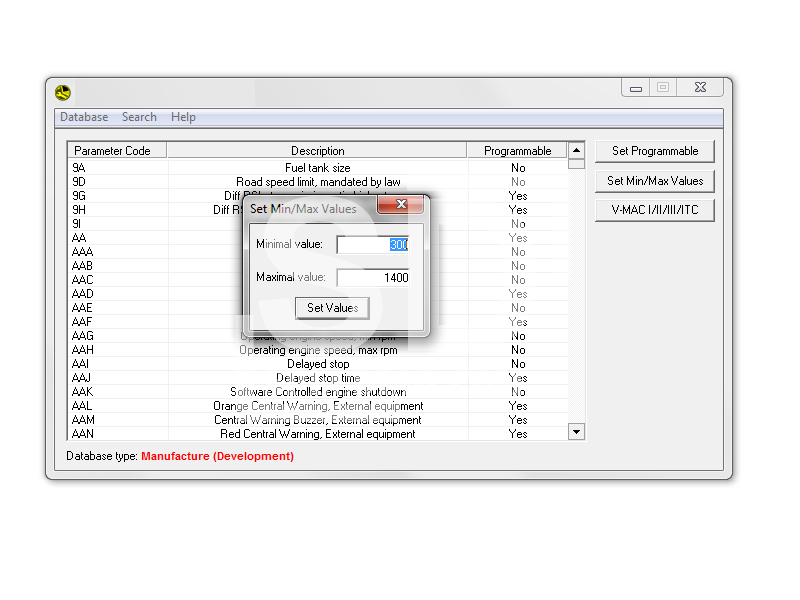Minimize the main application window
Viewport: 800px width, 600px height.
[x=635, y=88]
